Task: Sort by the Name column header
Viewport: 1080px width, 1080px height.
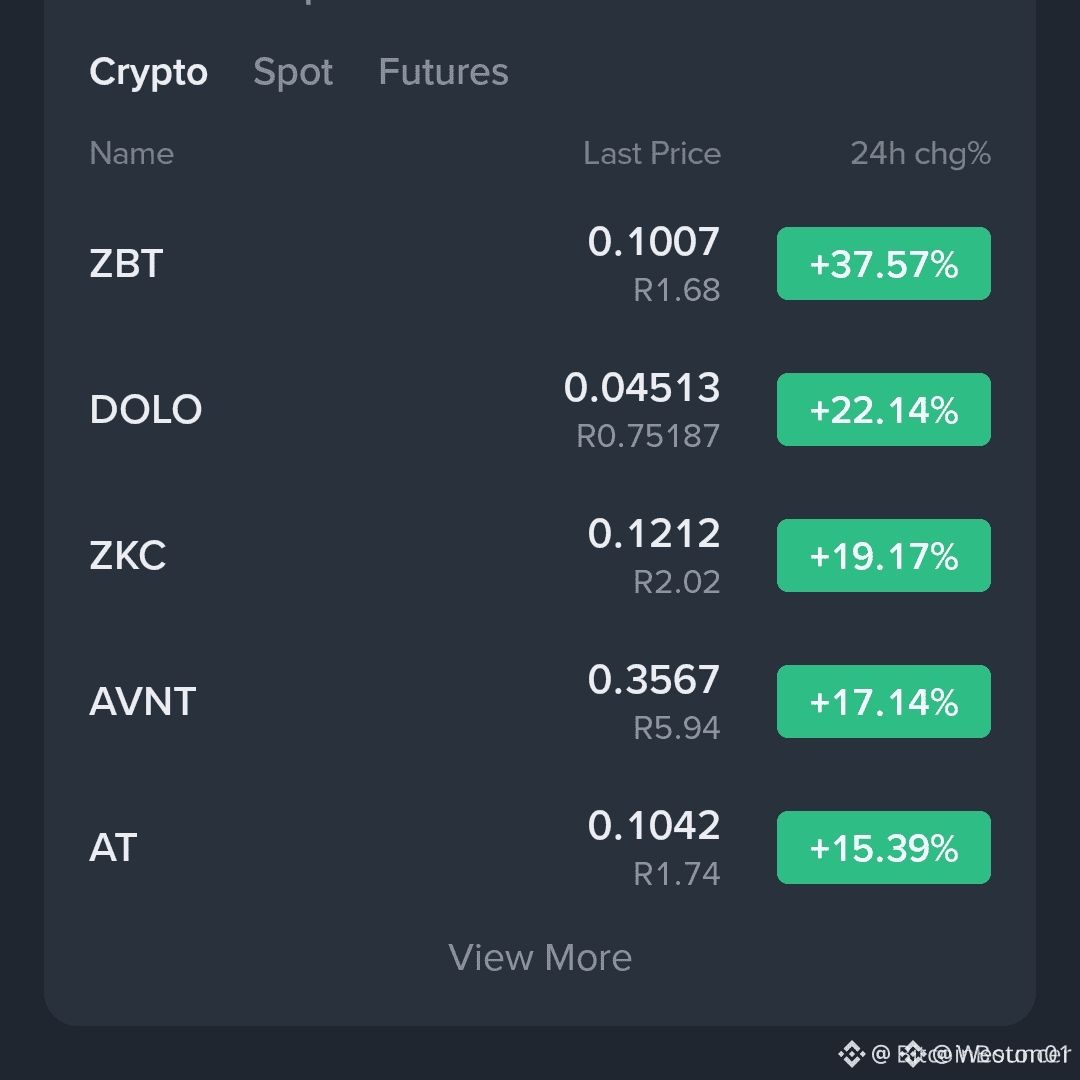Action: 132,153
